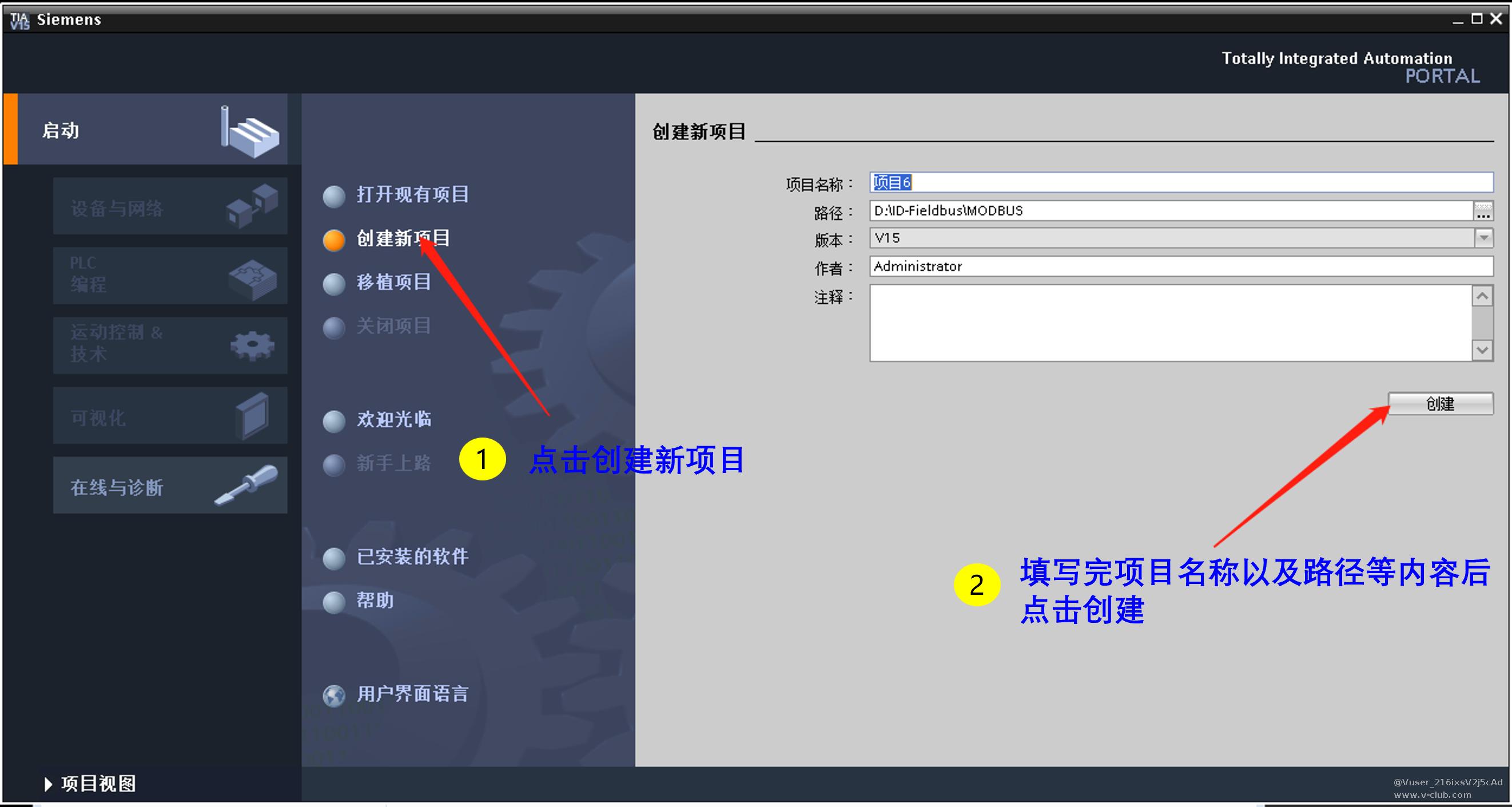1512x807 pixels.
Task: Click the 项目名称 input field
Action: coord(1181,182)
